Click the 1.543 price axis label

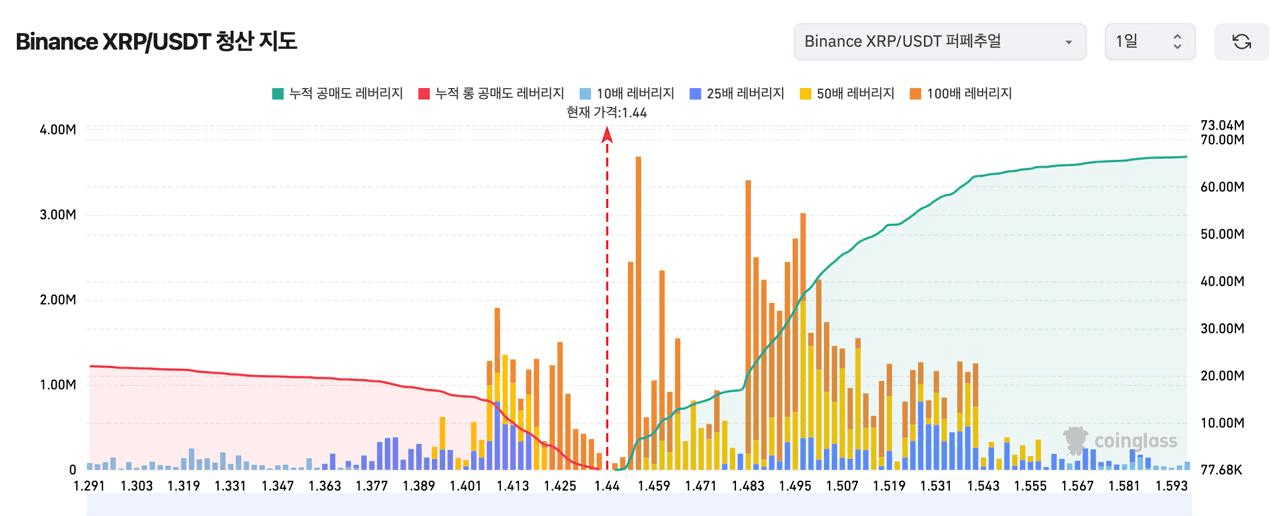(982, 486)
